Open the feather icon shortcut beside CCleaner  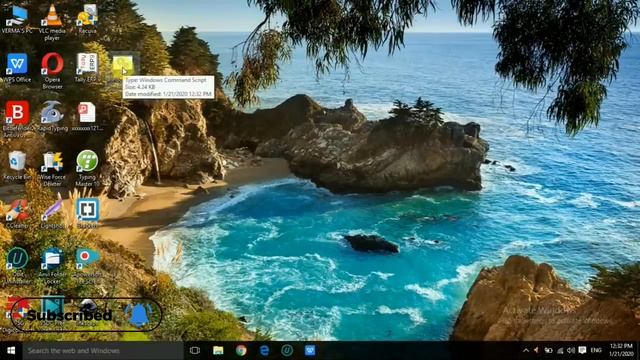(x=52, y=213)
